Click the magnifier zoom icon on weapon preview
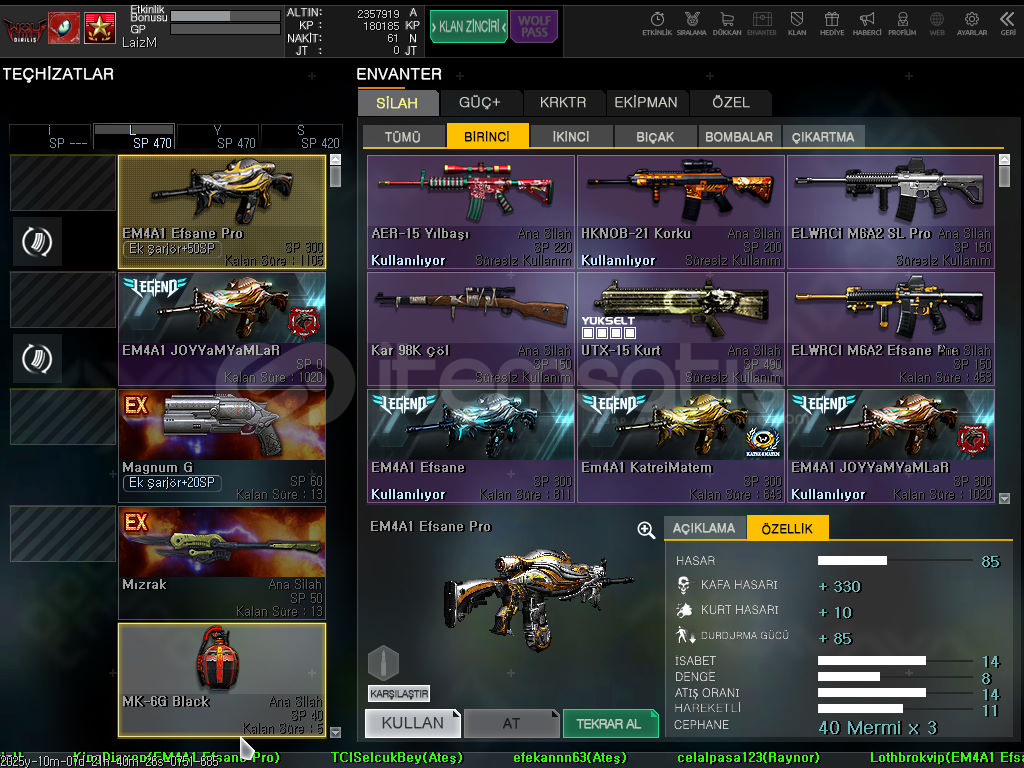The image size is (1024, 768). (646, 530)
